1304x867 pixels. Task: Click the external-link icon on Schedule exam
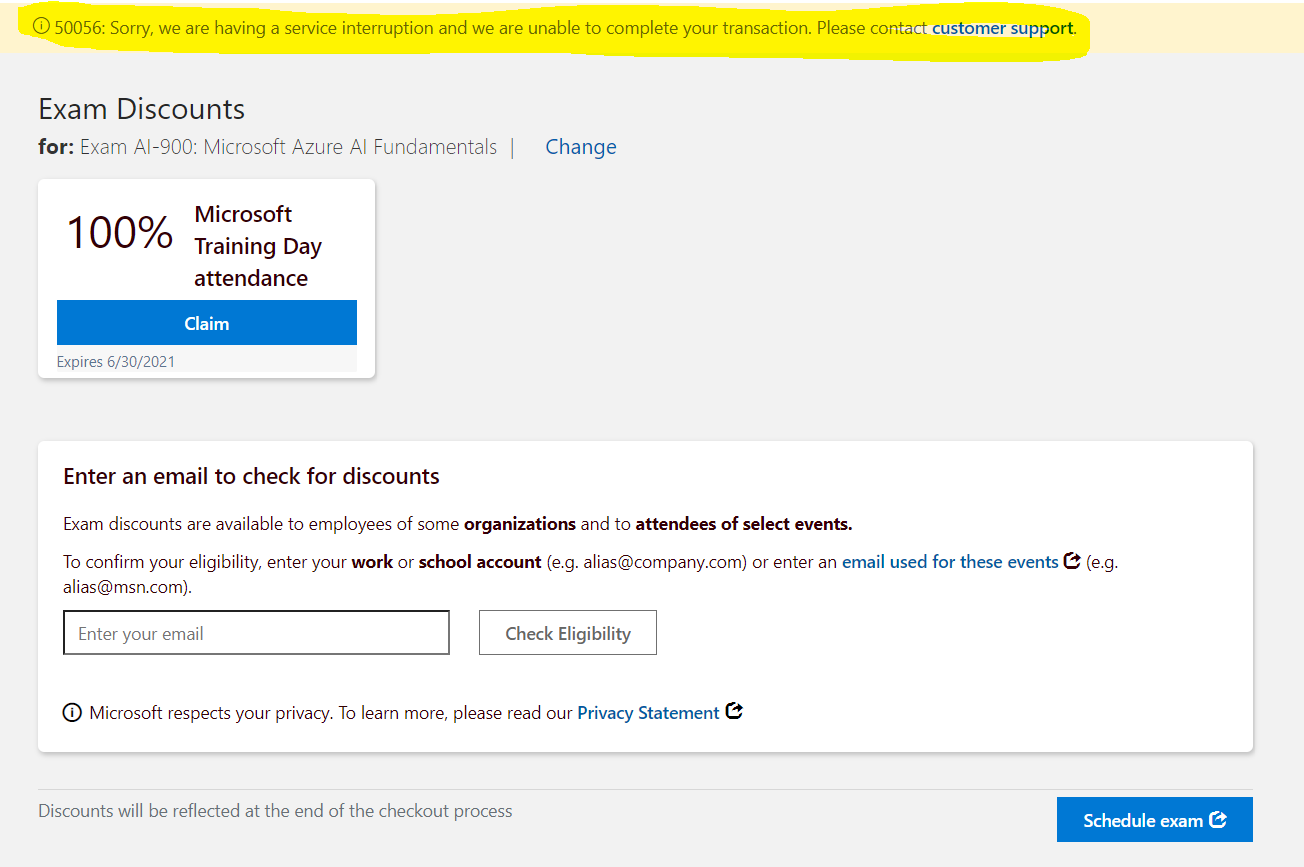(1218, 820)
